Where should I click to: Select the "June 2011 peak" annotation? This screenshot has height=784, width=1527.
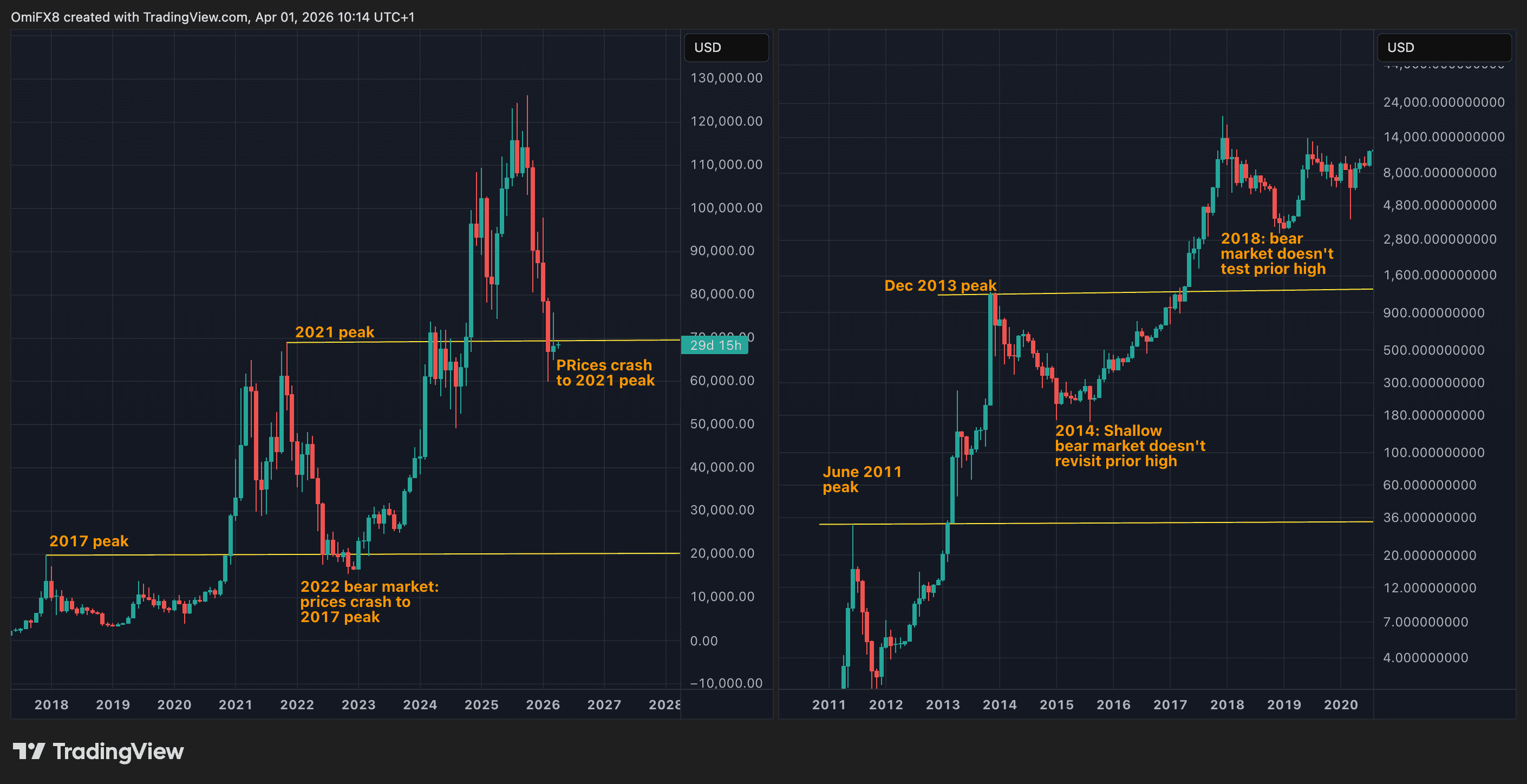[x=862, y=479]
